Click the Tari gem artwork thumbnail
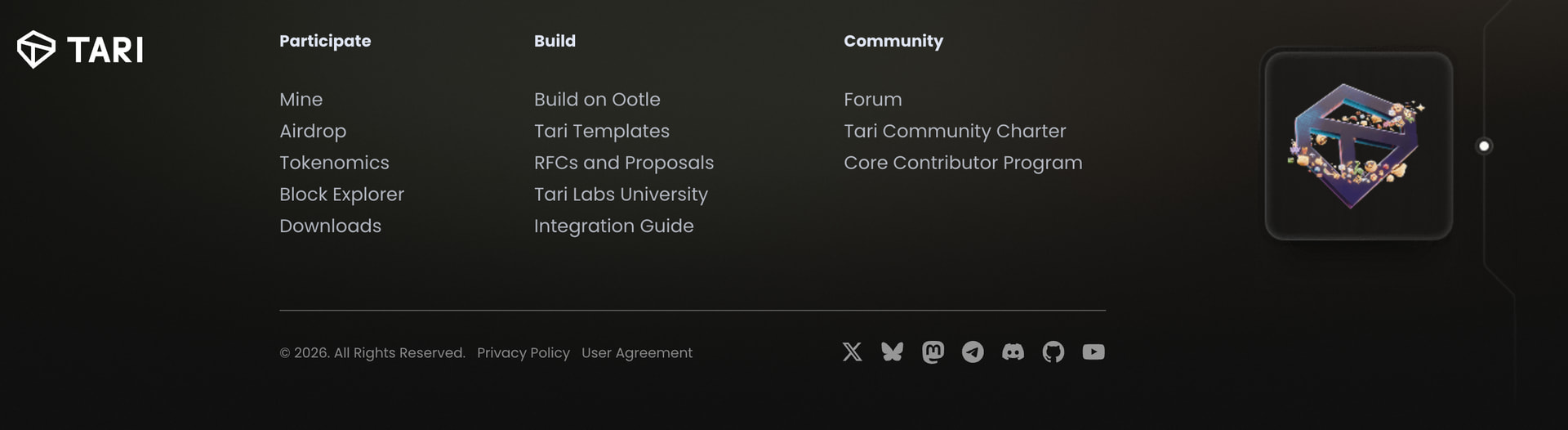This screenshot has height=430, width=1568. (1358, 146)
